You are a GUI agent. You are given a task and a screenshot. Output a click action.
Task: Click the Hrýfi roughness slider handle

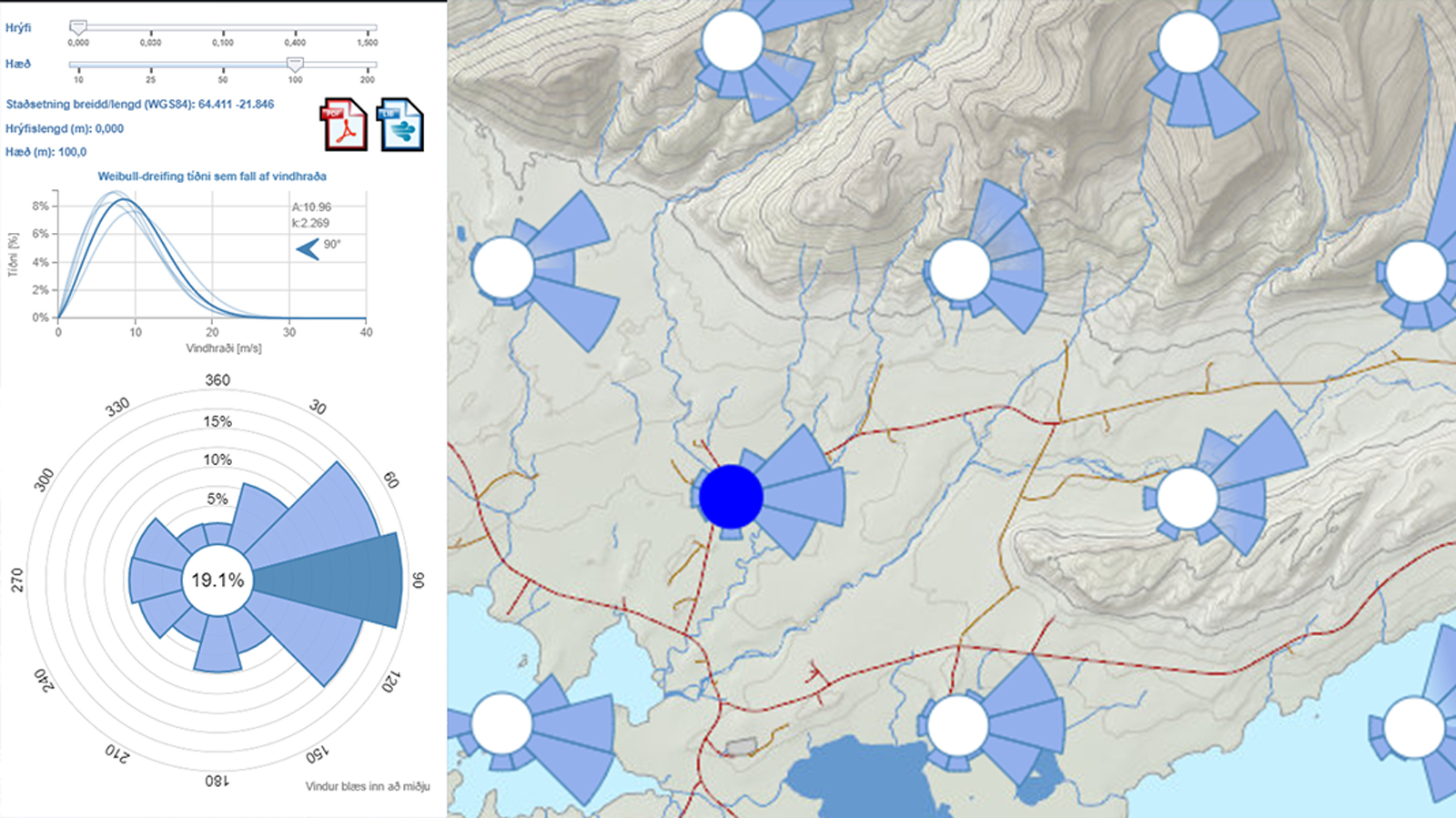(x=78, y=28)
